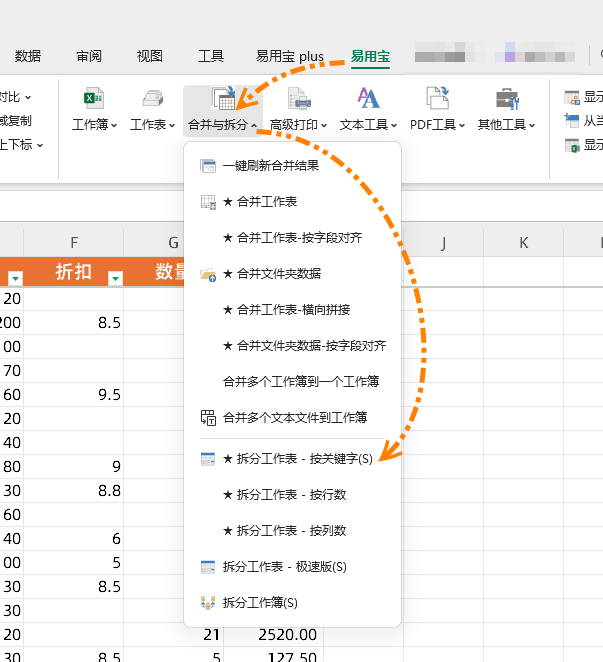Expand the 工作表 dropdown arrow

point(172,125)
